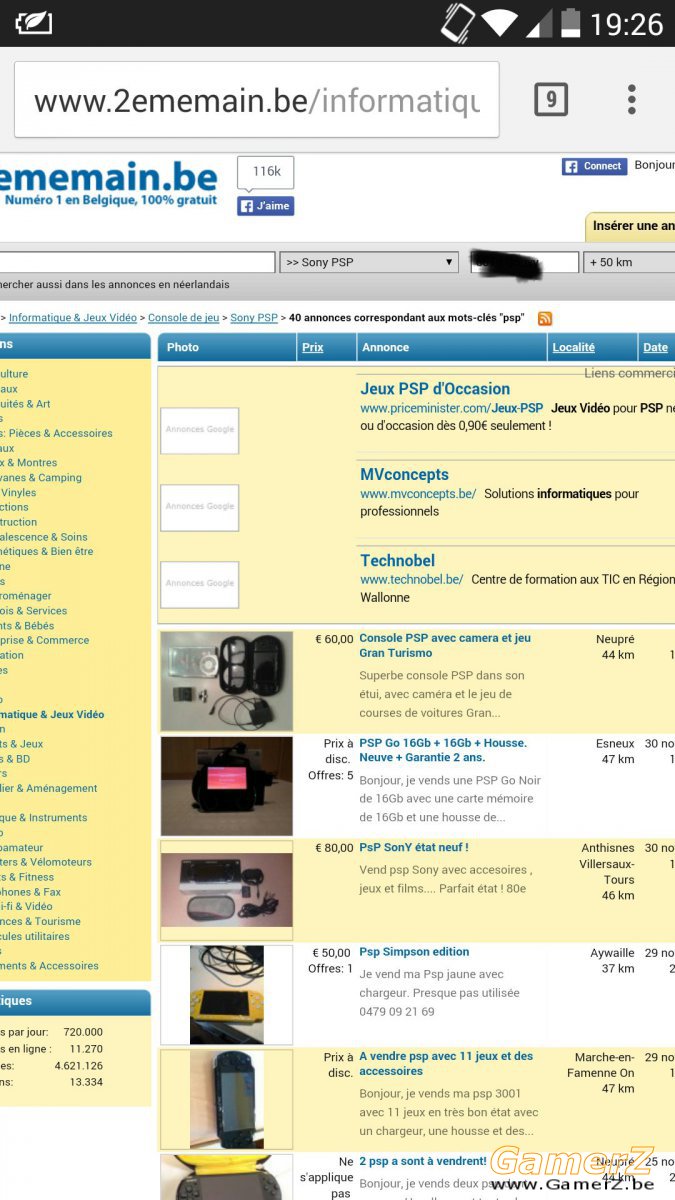Click the 2ememain.be site logo
Image resolution: width=675 pixels, height=1200 pixels.
(x=108, y=184)
